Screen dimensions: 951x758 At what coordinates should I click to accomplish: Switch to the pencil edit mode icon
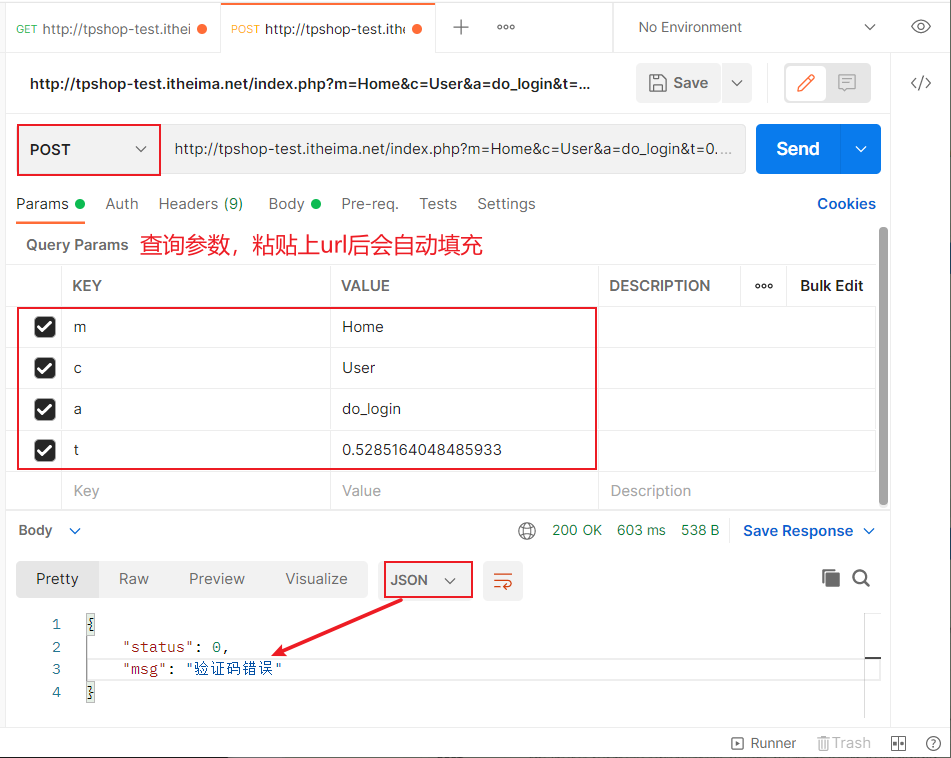tap(805, 83)
